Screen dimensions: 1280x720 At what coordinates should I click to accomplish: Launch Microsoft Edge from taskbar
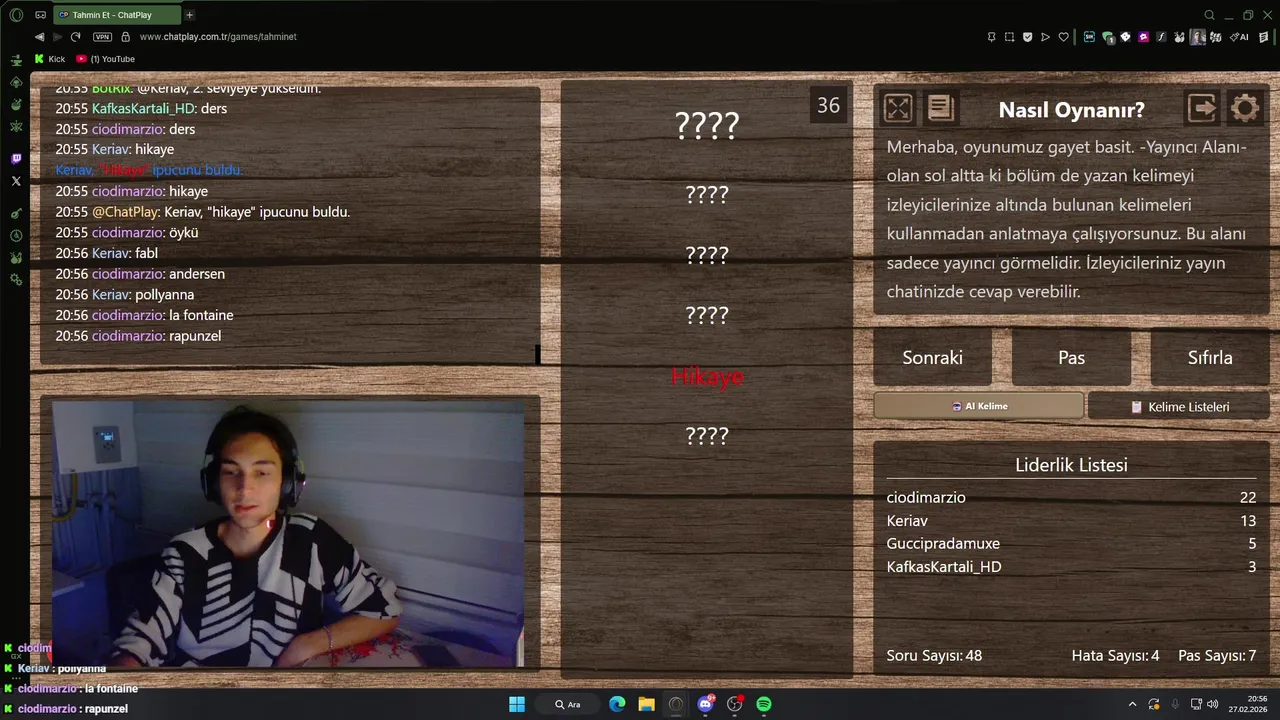[x=617, y=704]
